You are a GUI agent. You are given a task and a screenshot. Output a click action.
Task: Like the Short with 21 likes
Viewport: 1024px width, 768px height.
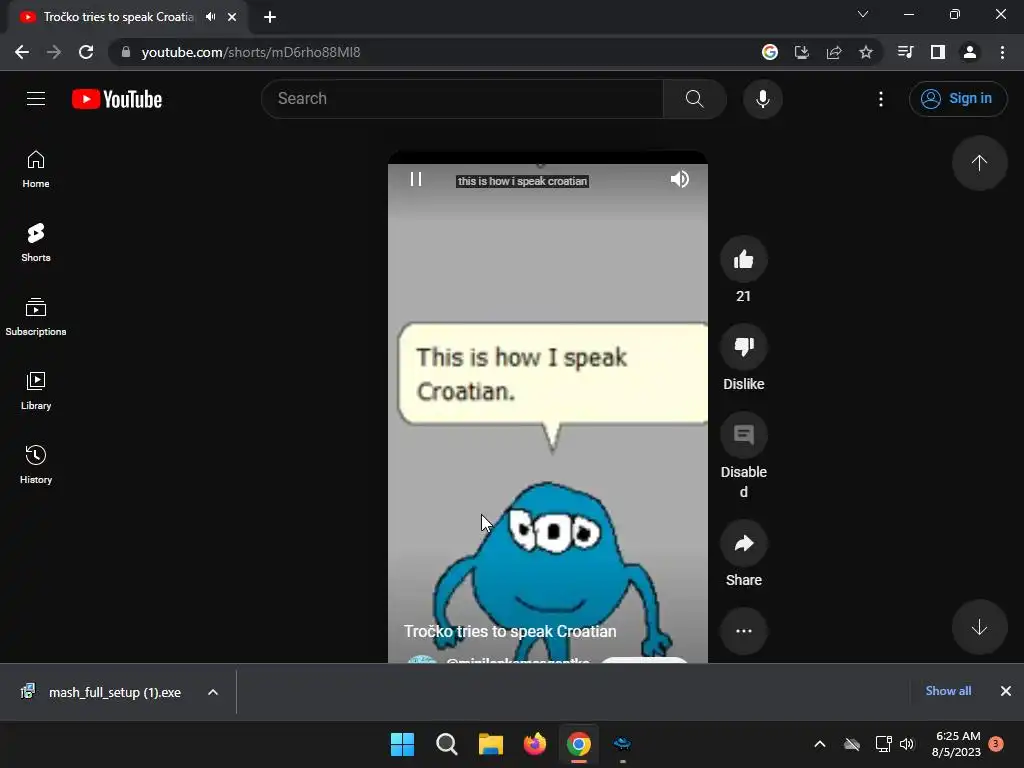coord(743,259)
